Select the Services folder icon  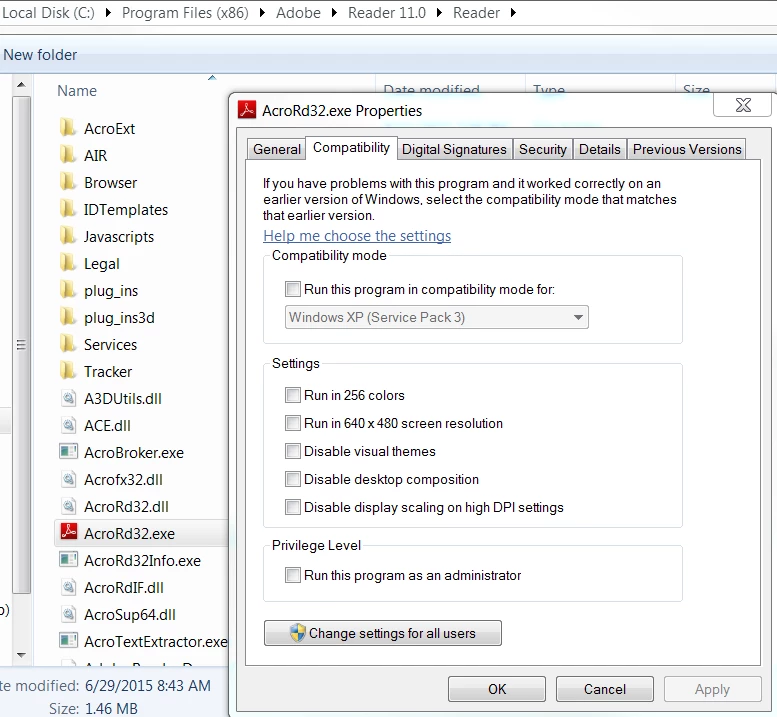68,344
